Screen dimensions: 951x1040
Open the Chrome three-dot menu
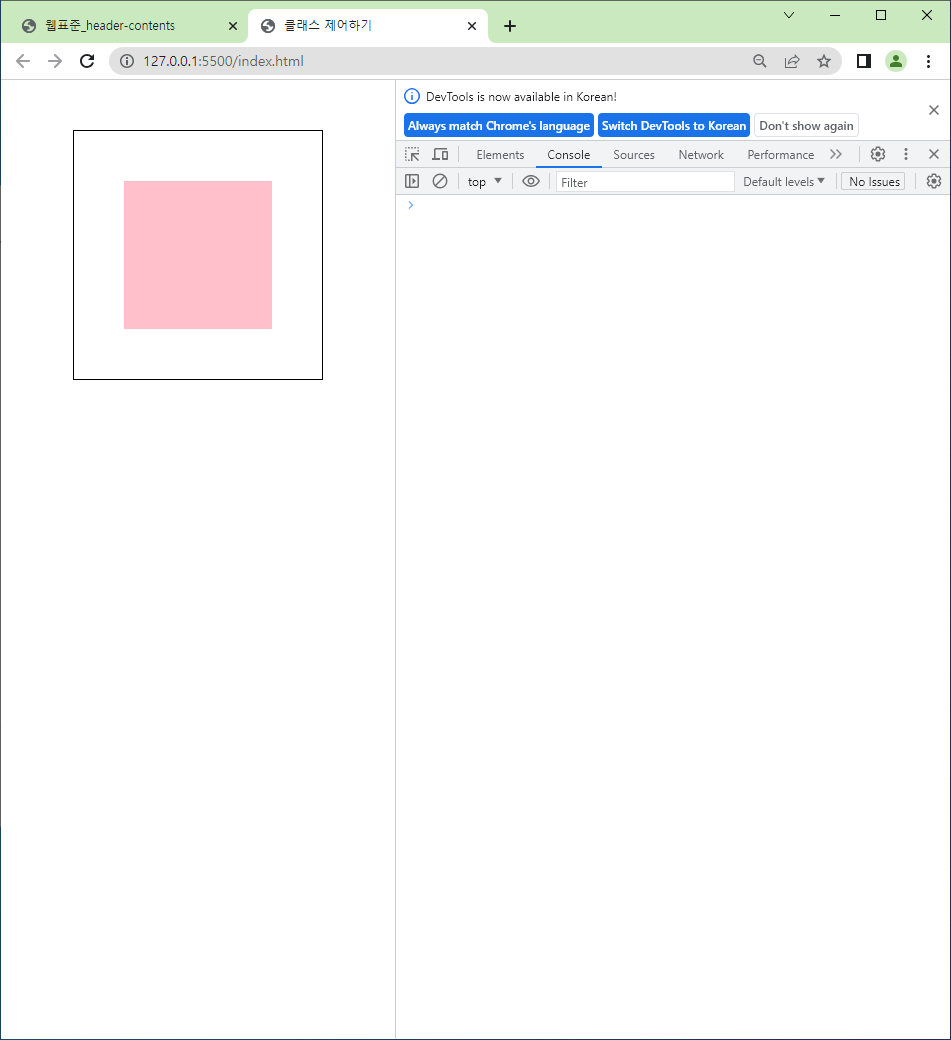[x=928, y=61]
